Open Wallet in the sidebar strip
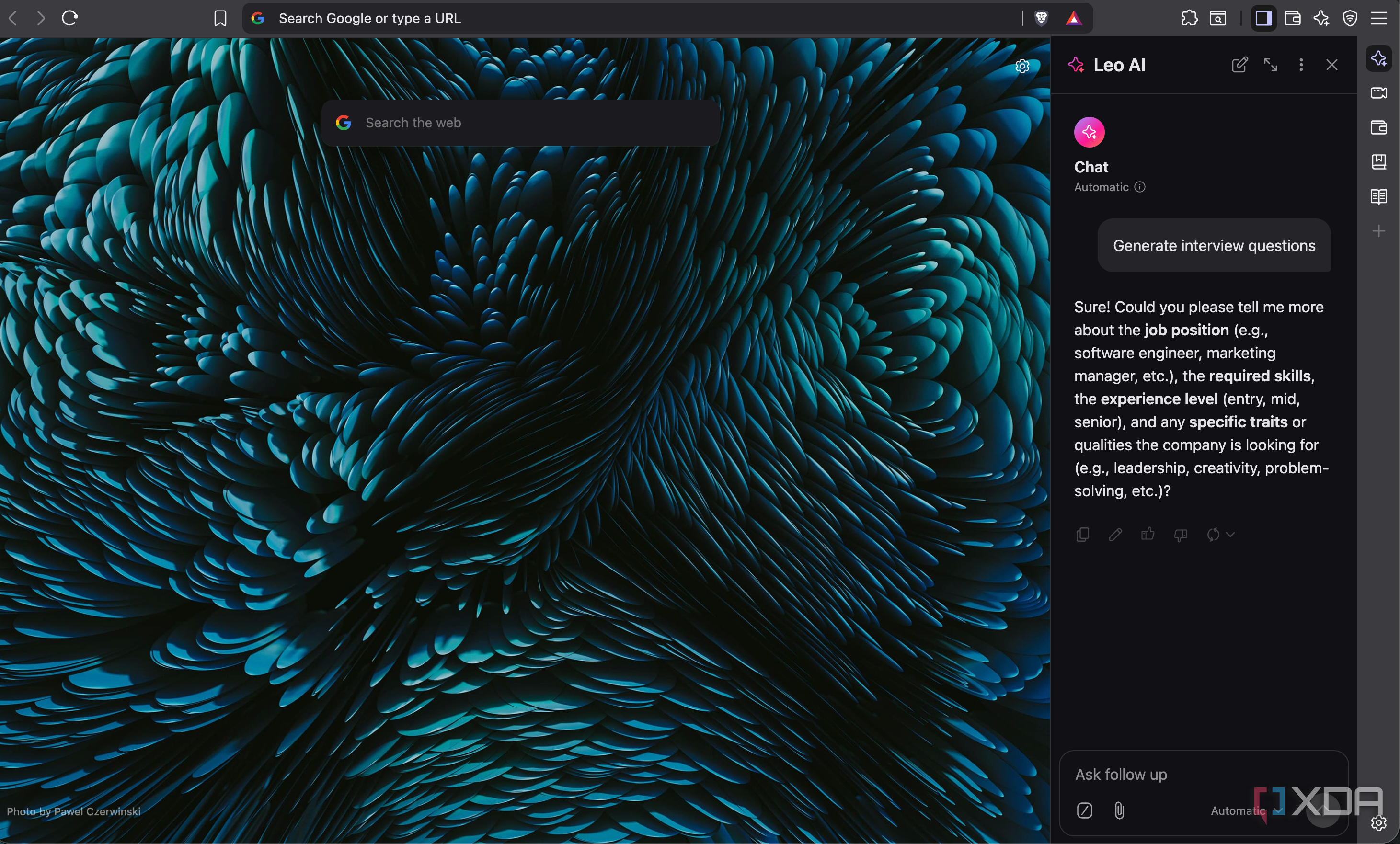The height and width of the screenshot is (844, 1400). (x=1379, y=127)
